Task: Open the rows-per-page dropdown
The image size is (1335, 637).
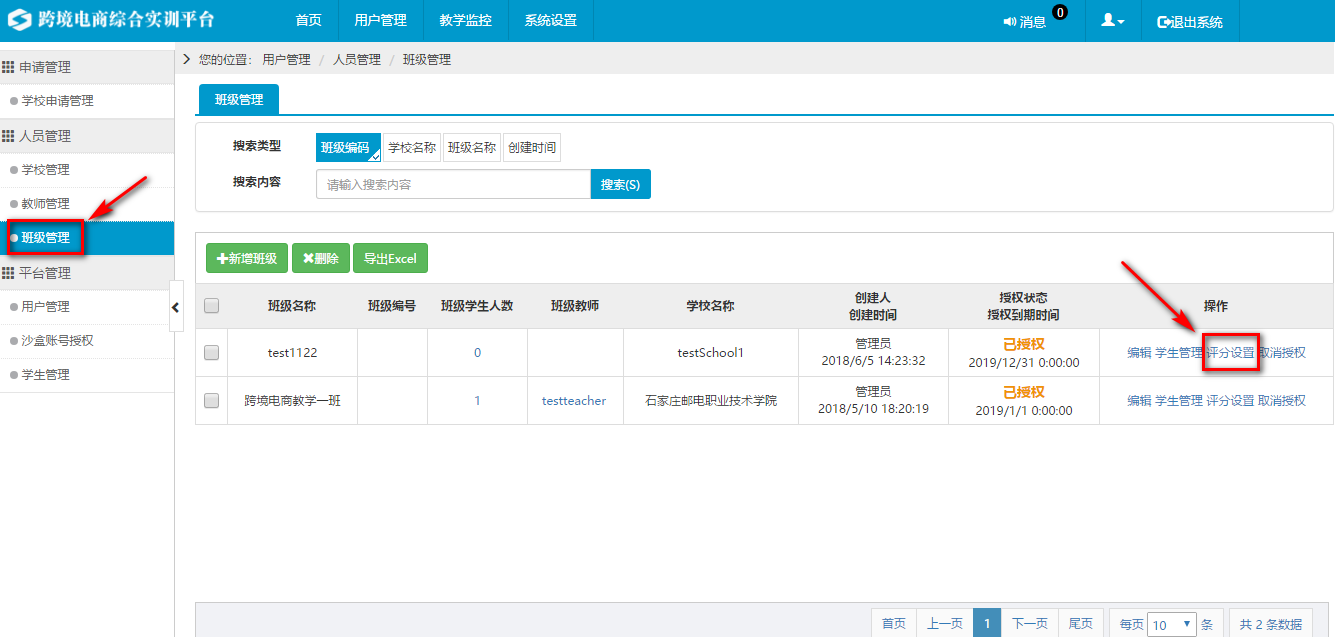Action: click(1172, 624)
